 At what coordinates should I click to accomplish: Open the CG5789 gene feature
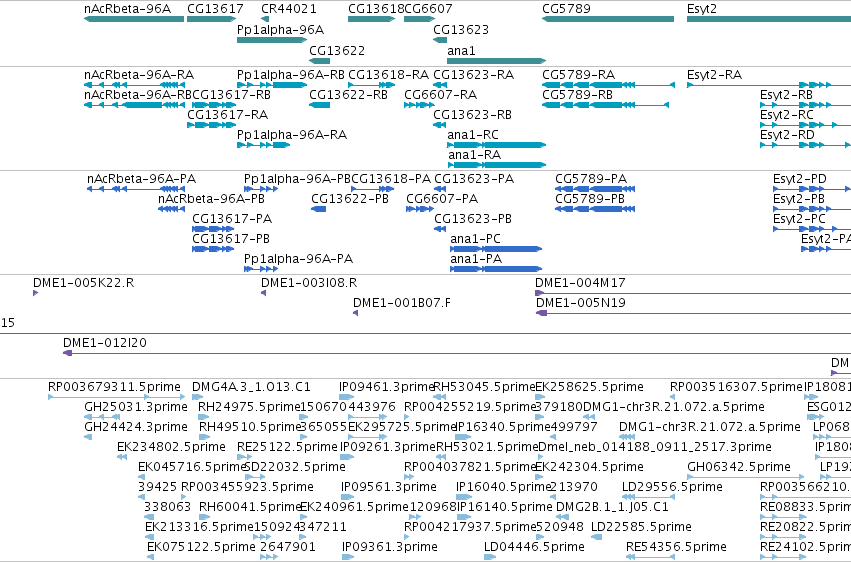[608, 19]
